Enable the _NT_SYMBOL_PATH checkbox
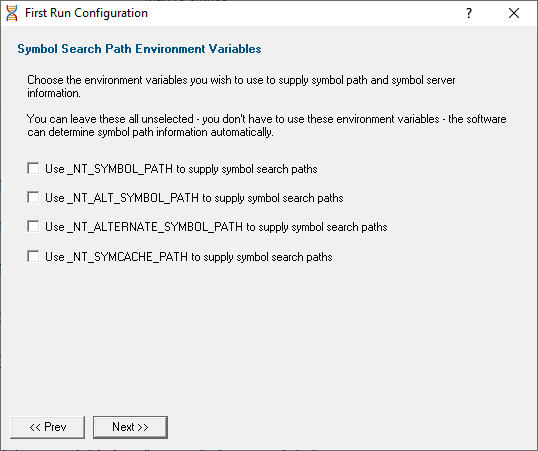538x451 pixels. click(x=33, y=169)
